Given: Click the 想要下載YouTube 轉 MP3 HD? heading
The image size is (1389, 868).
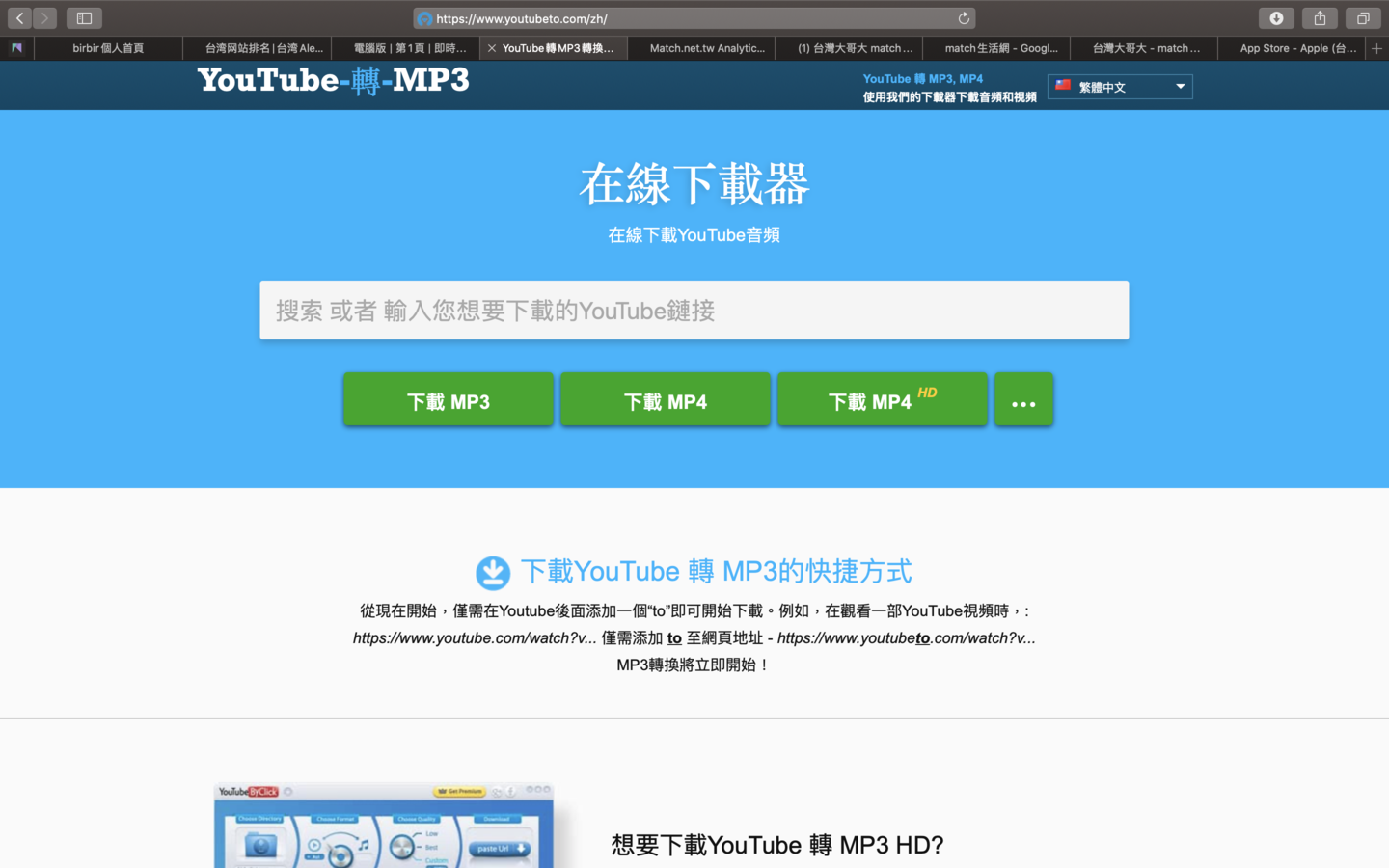Looking at the screenshot, I should tap(777, 845).
